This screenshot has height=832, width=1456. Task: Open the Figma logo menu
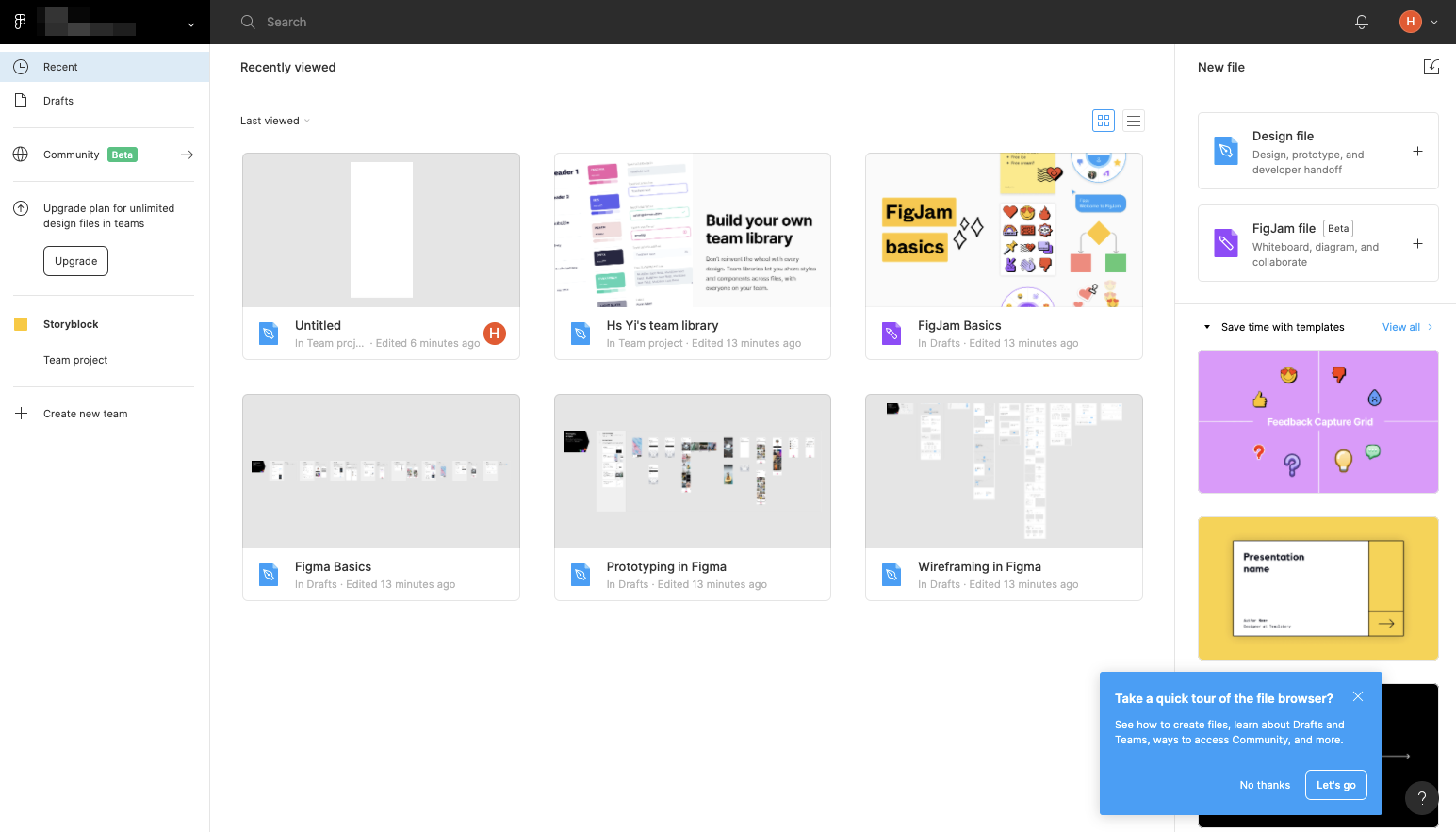(20, 22)
